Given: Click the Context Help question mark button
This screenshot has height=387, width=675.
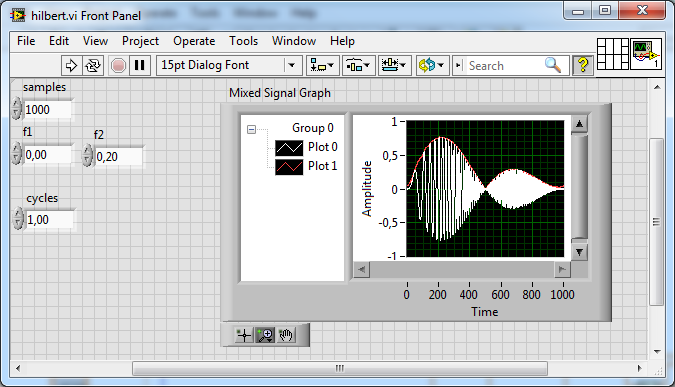Looking at the screenshot, I should (x=583, y=65).
